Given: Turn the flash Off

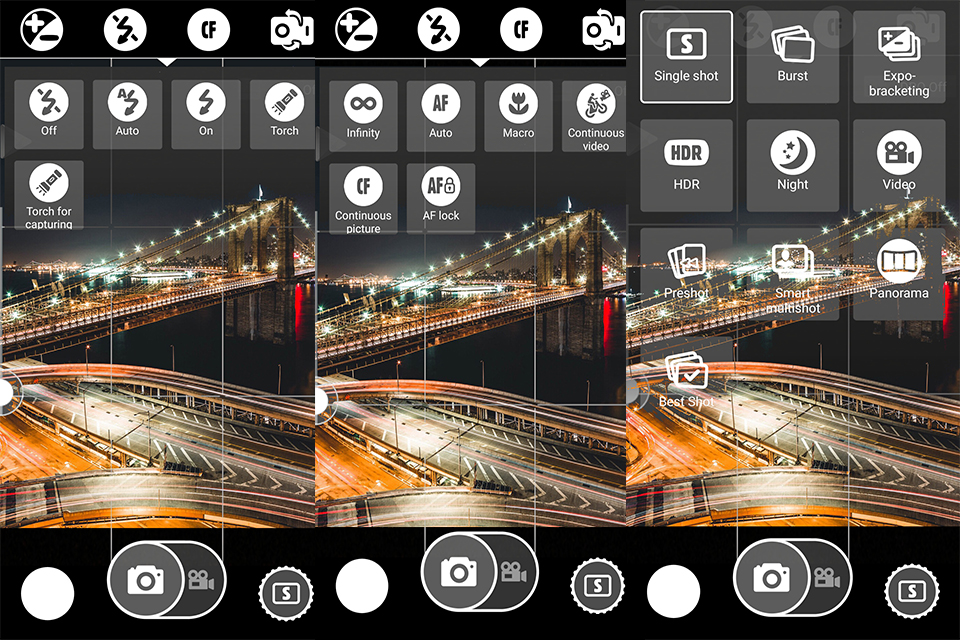Looking at the screenshot, I should (49, 113).
